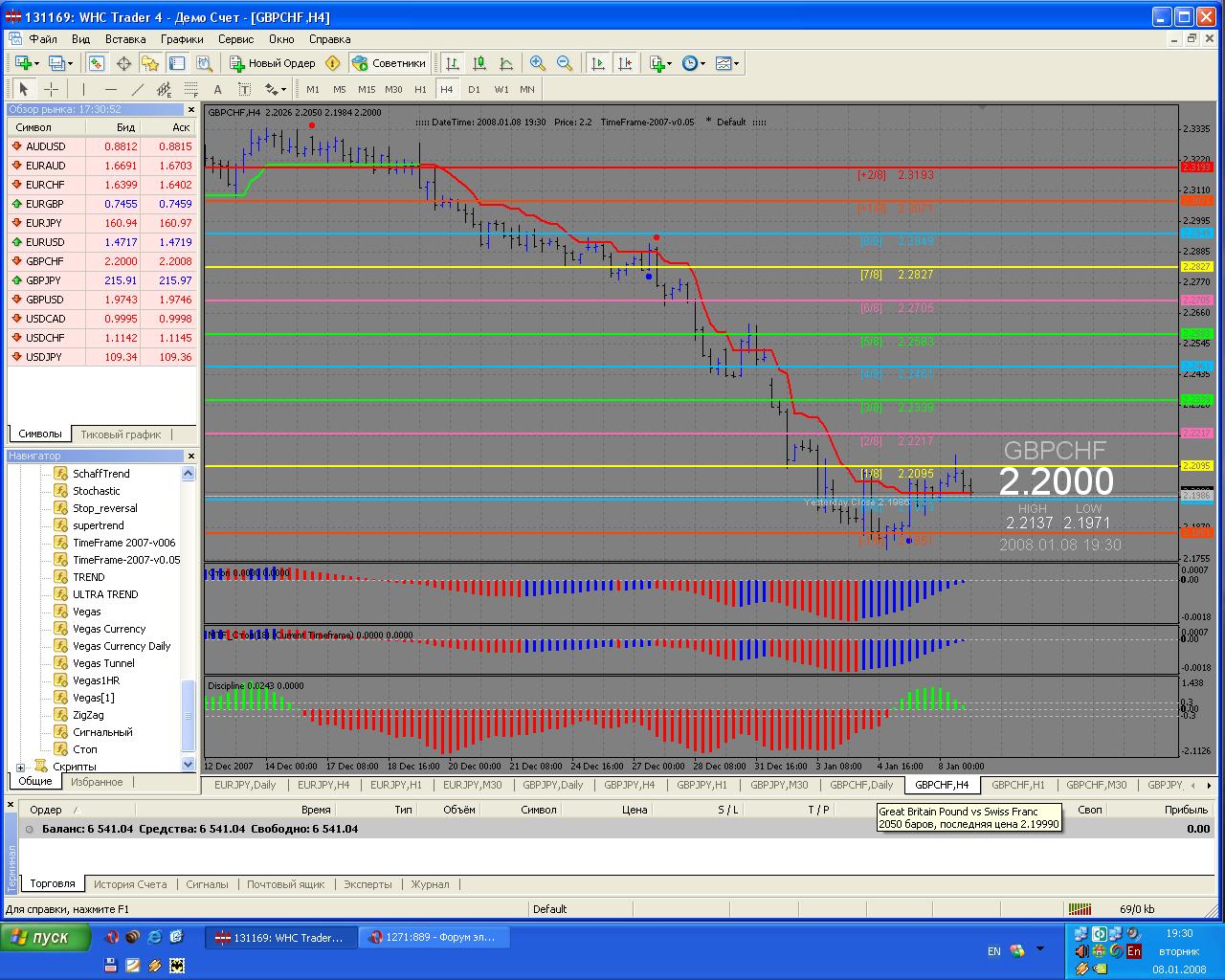Select the equidistant channel tool

164,89
